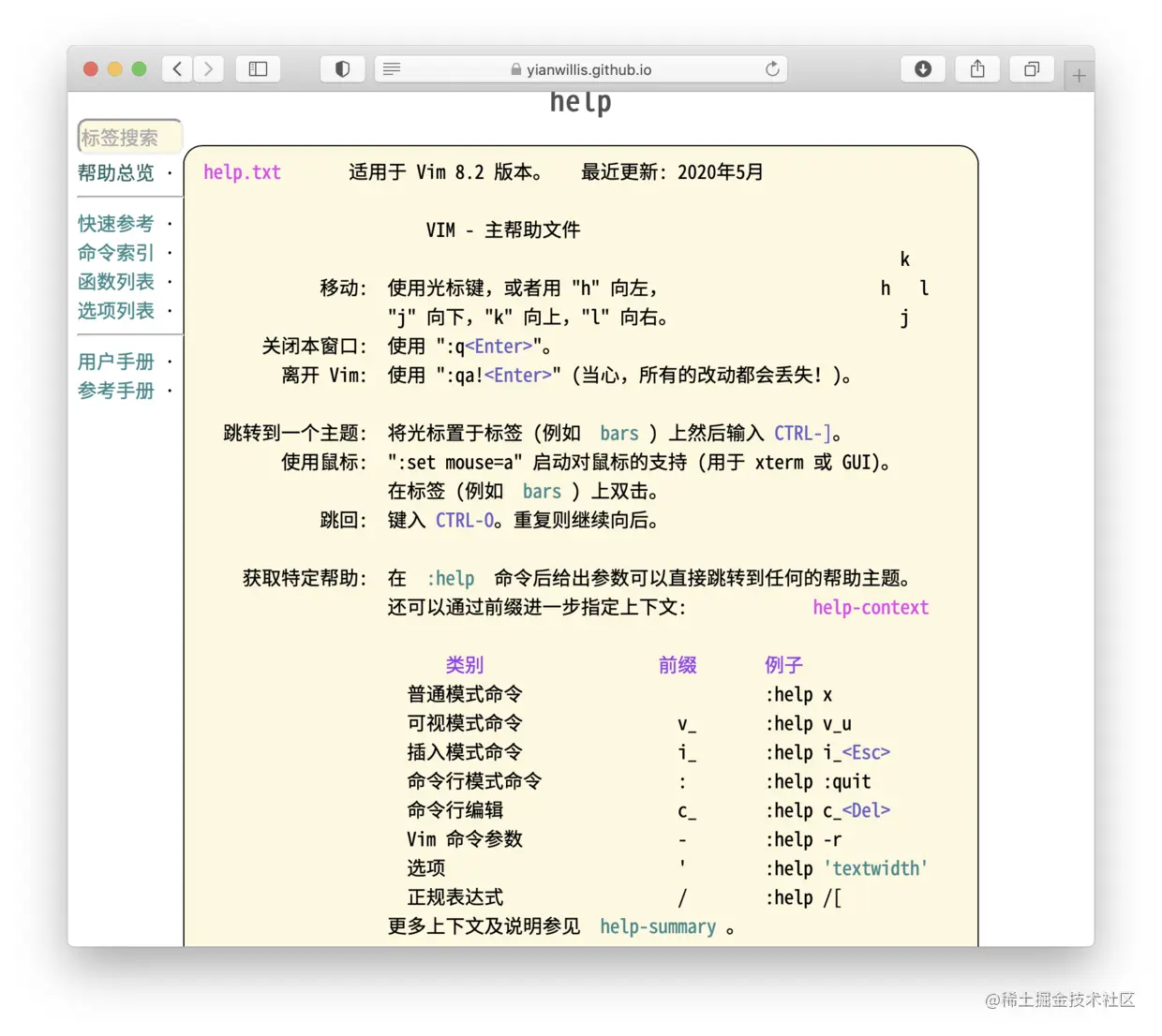Click <Enter> link after ":qa!"
Screen dimensions: 1162x1036
pos(518,376)
